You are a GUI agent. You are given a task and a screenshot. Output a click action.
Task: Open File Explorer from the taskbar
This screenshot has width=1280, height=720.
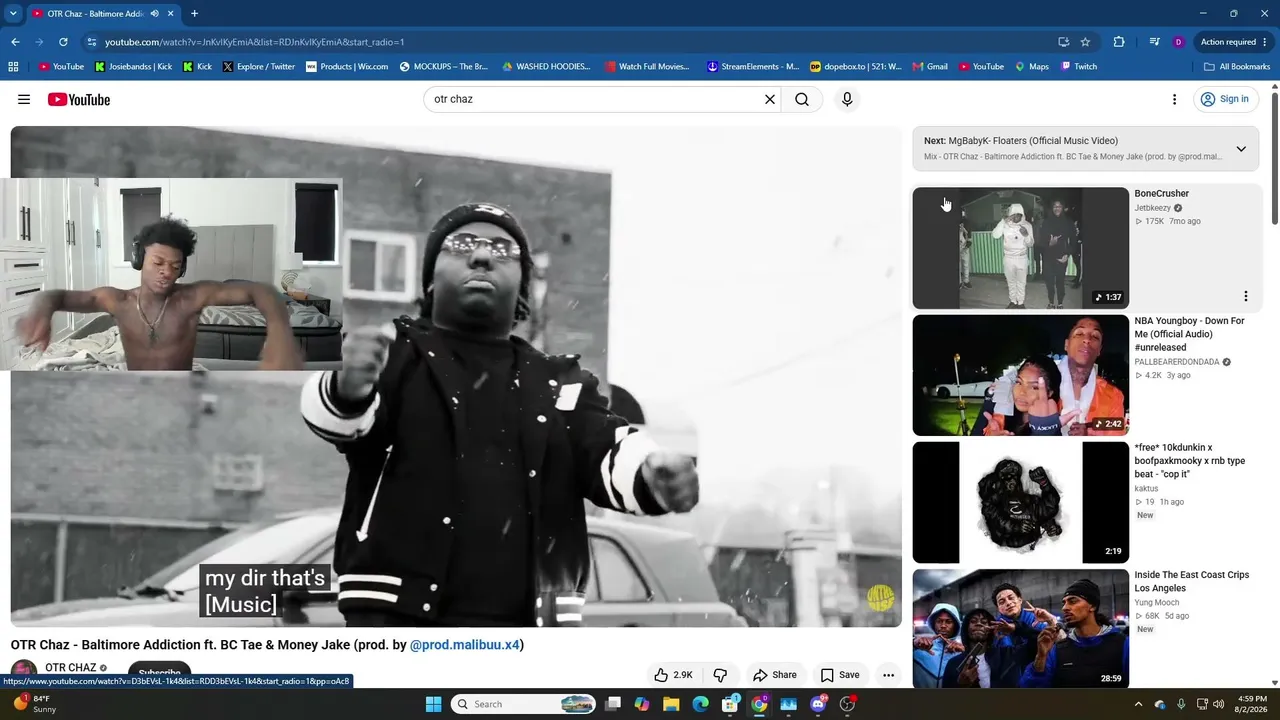(x=671, y=704)
